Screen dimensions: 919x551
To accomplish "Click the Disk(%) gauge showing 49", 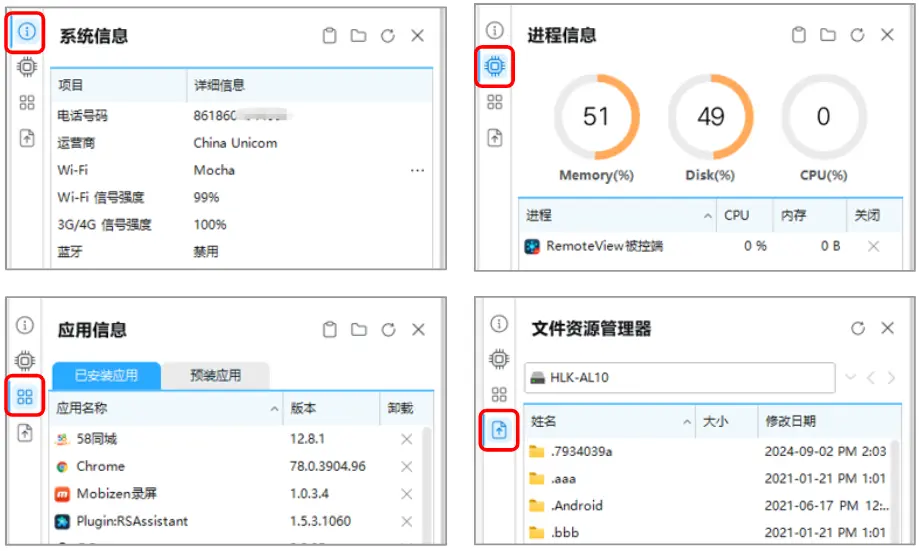I will pos(710,117).
